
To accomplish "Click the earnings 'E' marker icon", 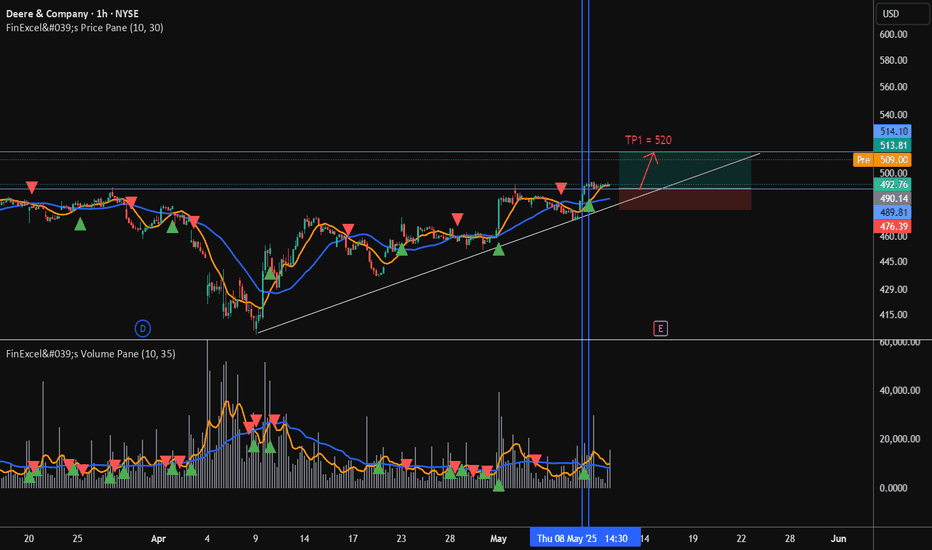I will 660,328.
